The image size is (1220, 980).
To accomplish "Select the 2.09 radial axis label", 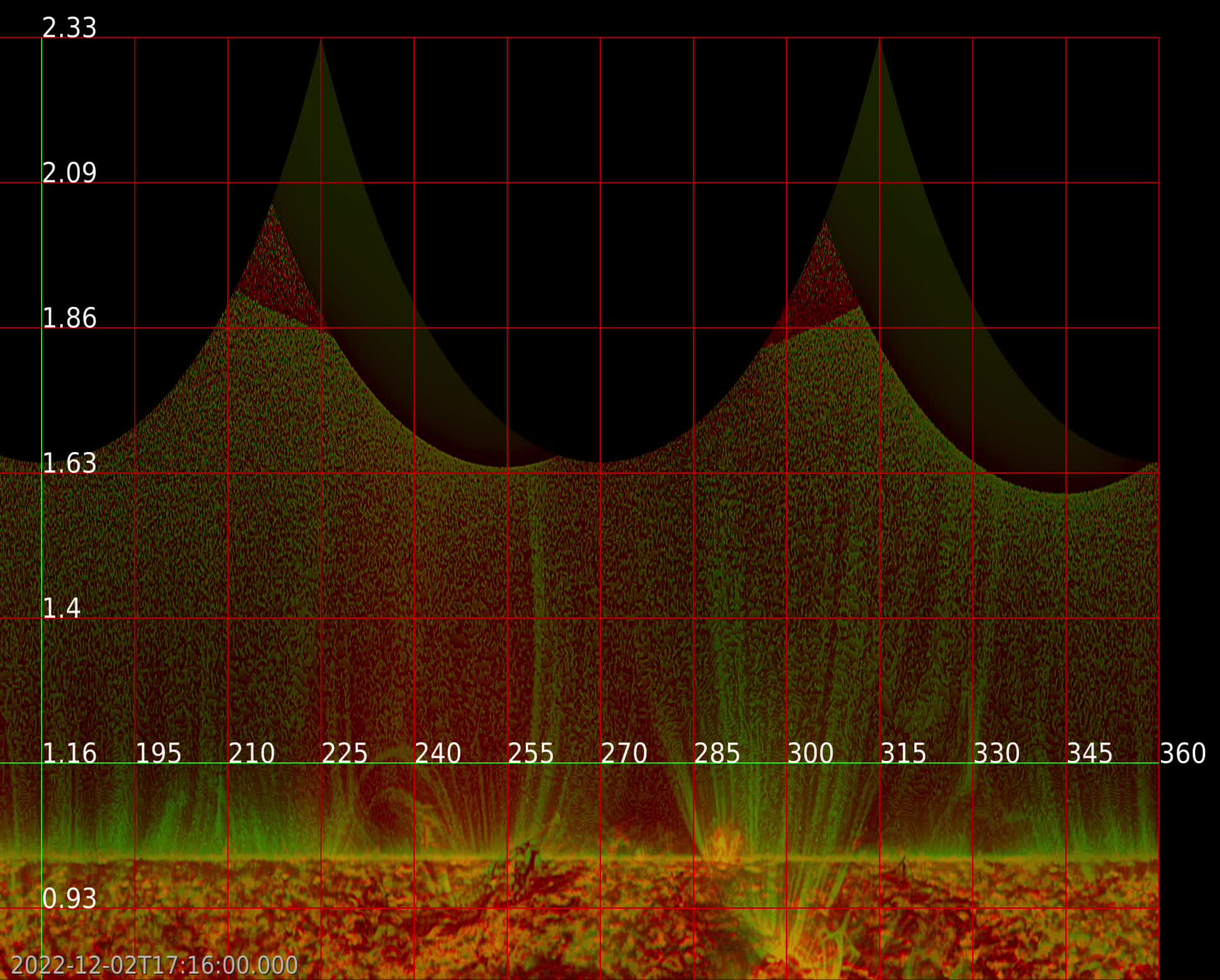I will coord(69,173).
